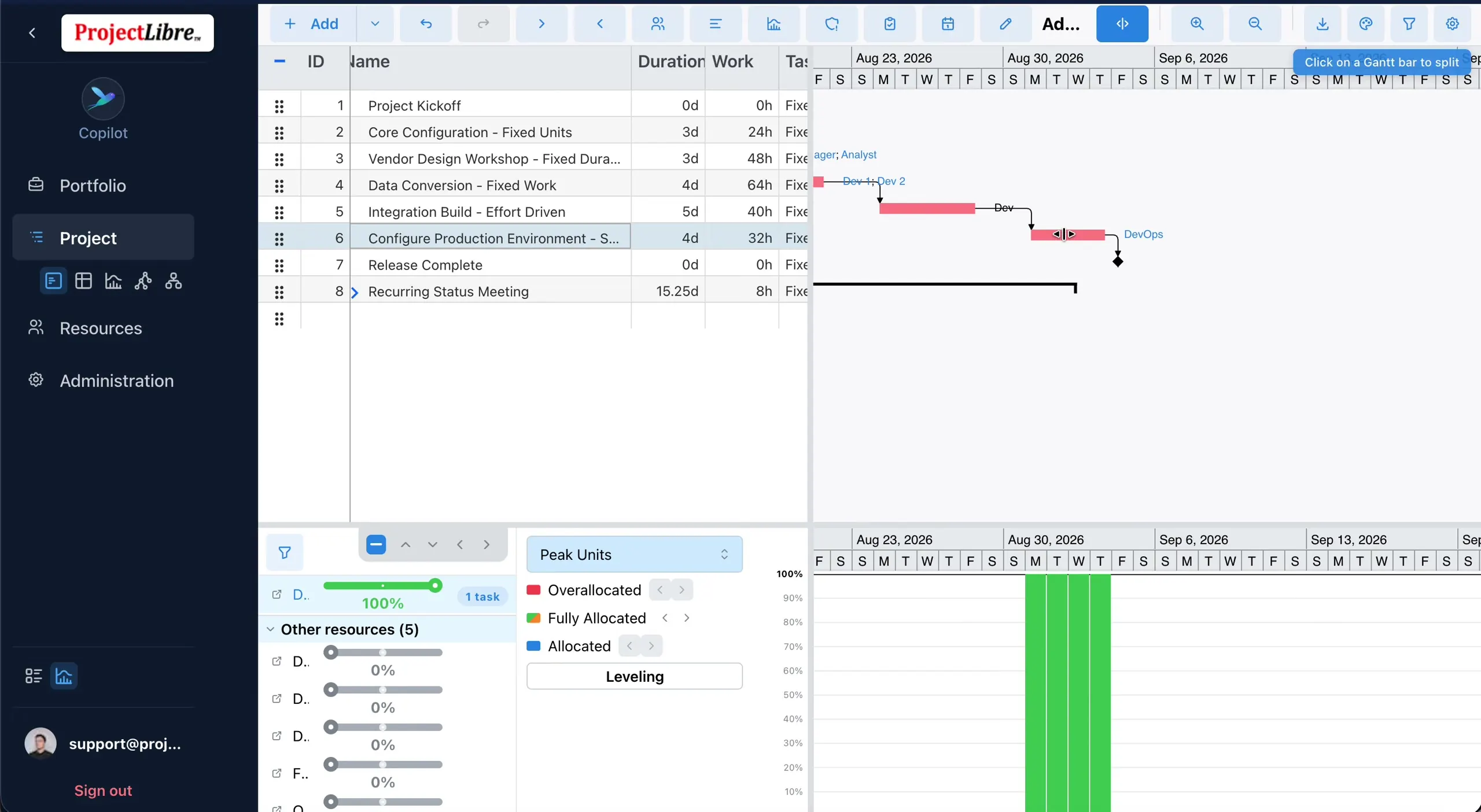
Task: Click the red Overallocated color swatch
Action: 533,590
